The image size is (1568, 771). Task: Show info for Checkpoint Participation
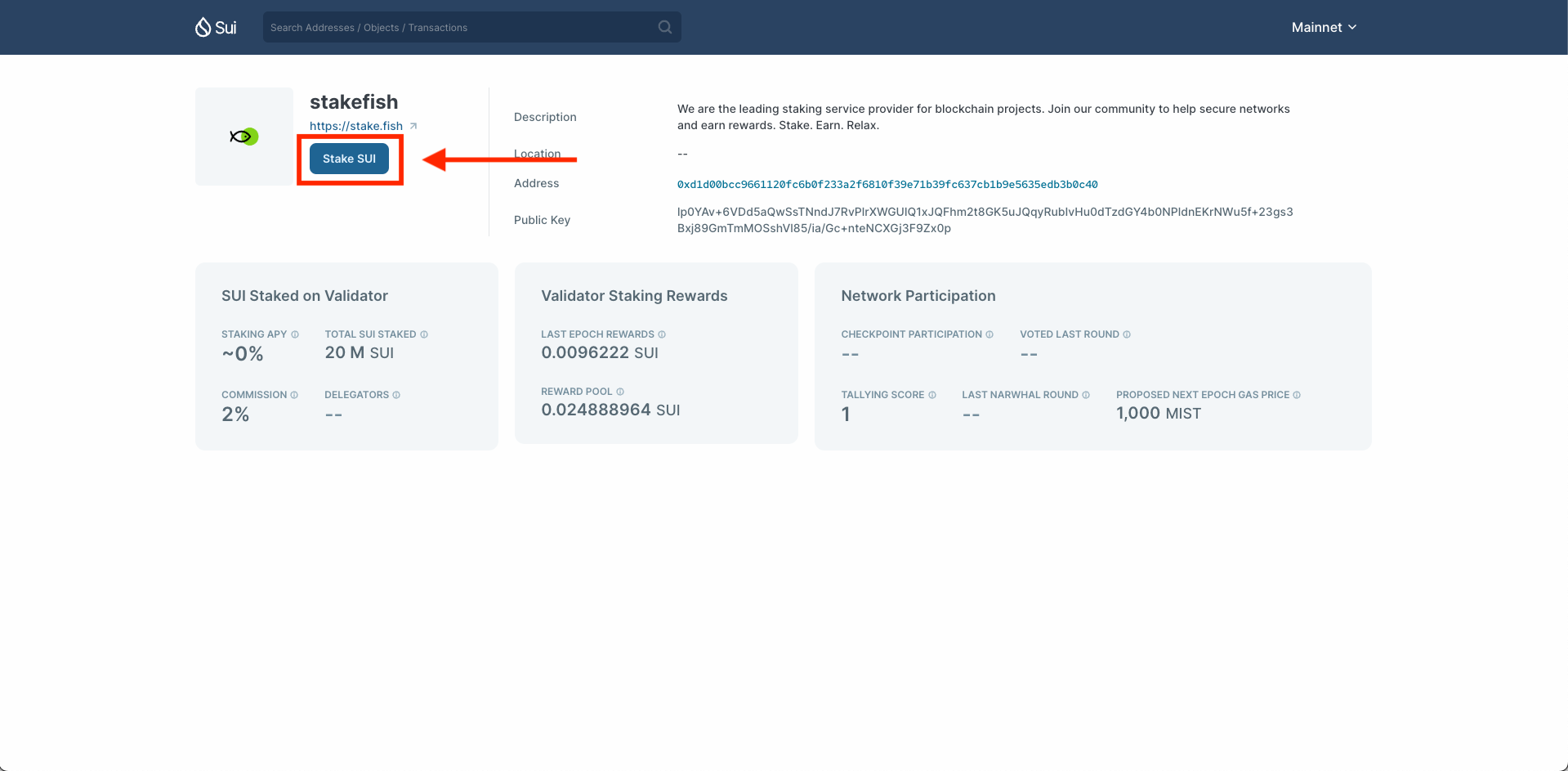click(x=989, y=334)
